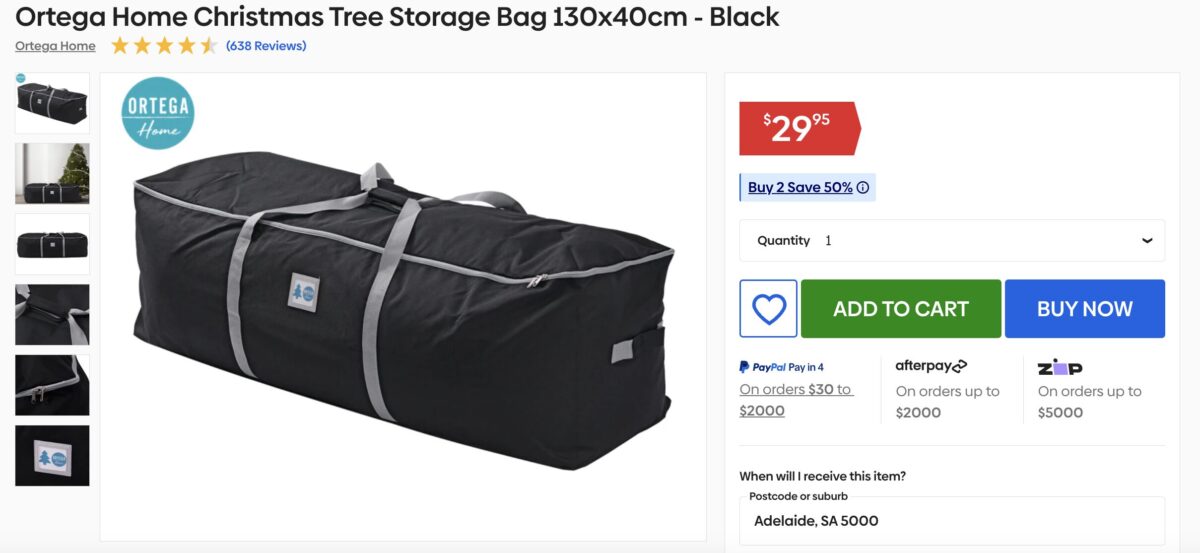Open the Quantity selector box
Viewport: 1200px width, 553px height.
(952, 241)
